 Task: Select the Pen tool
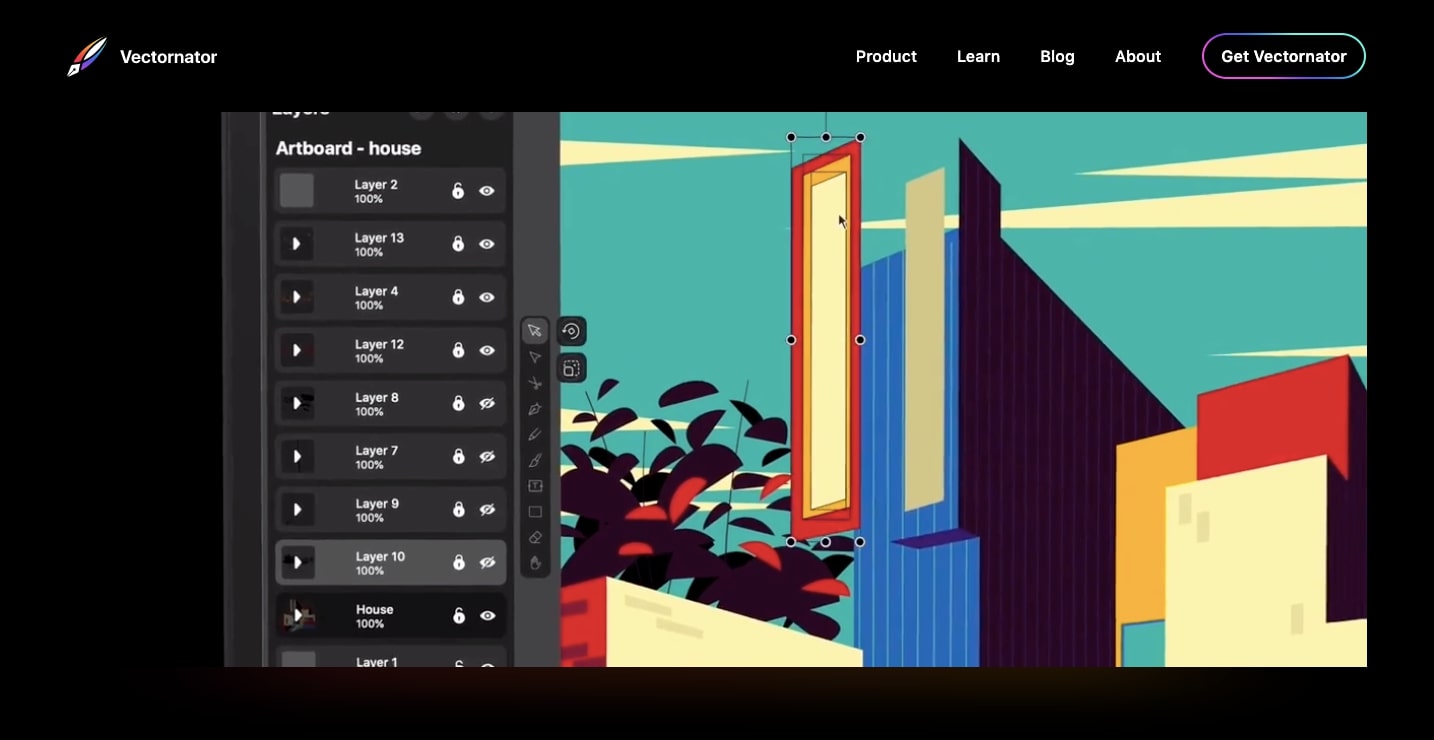tap(535, 409)
